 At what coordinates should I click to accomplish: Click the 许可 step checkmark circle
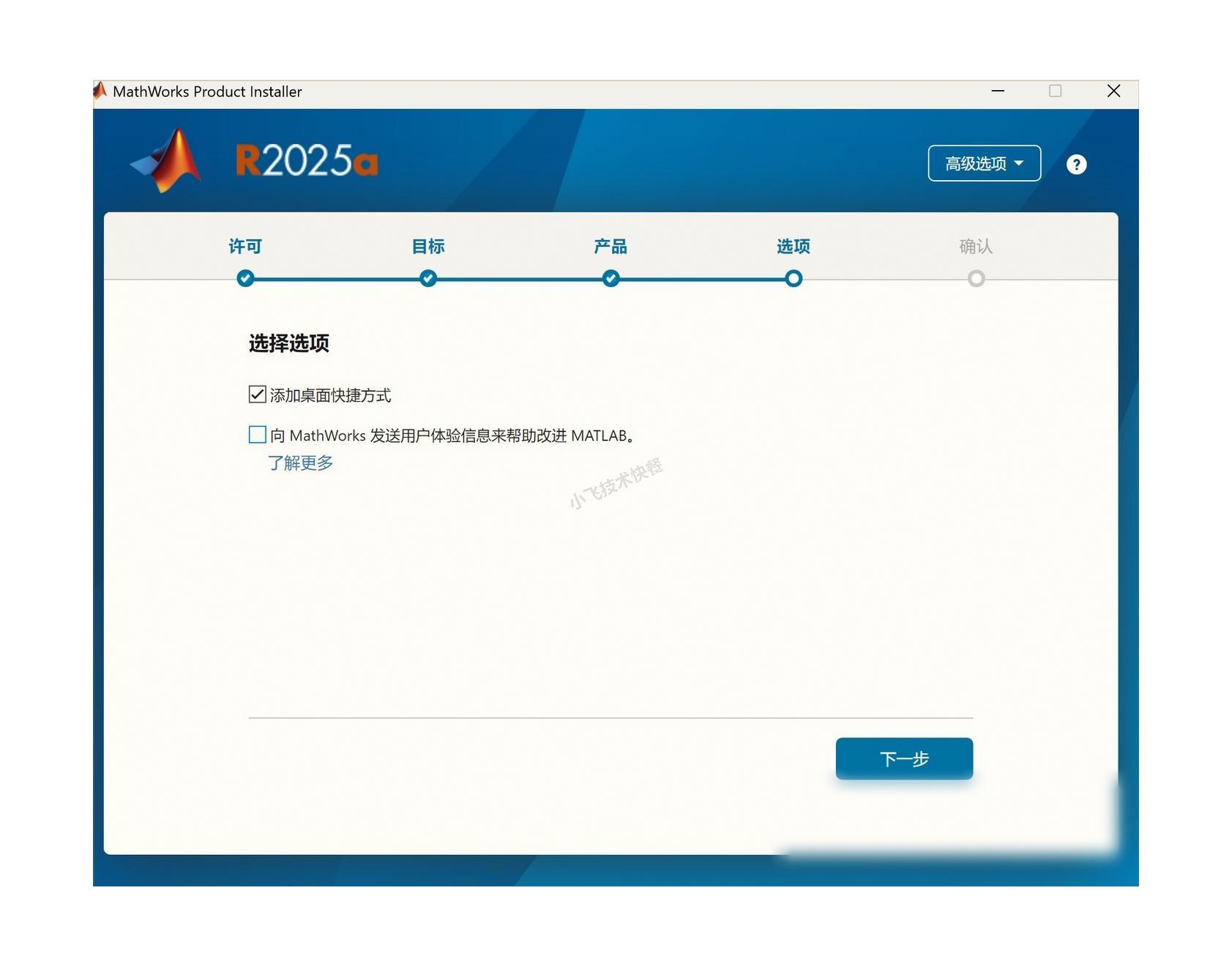(x=245, y=278)
